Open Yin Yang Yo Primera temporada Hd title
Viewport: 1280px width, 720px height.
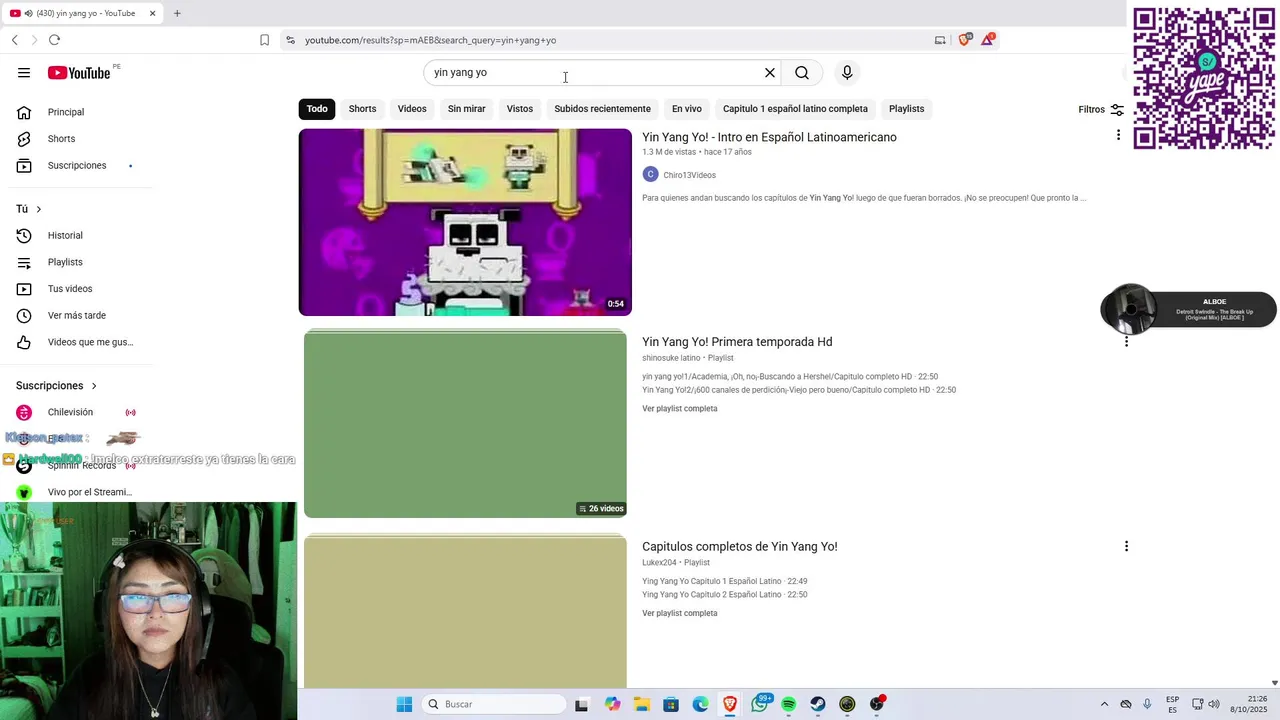(737, 342)
